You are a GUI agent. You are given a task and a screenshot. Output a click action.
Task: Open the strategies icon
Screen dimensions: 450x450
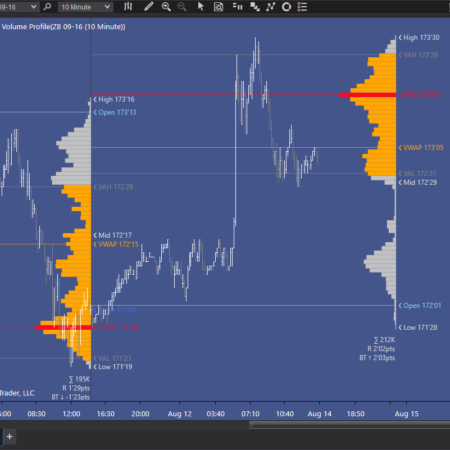[270, 7]
